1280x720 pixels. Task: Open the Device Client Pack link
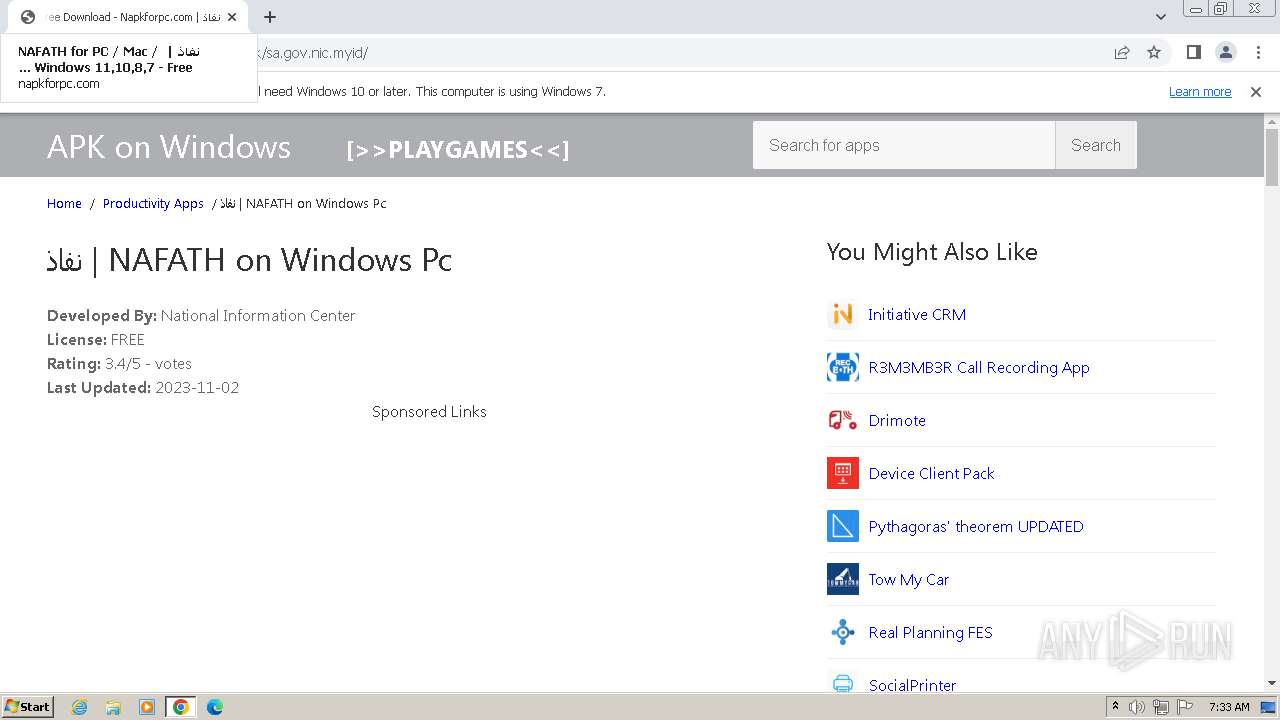pos(931,473)
